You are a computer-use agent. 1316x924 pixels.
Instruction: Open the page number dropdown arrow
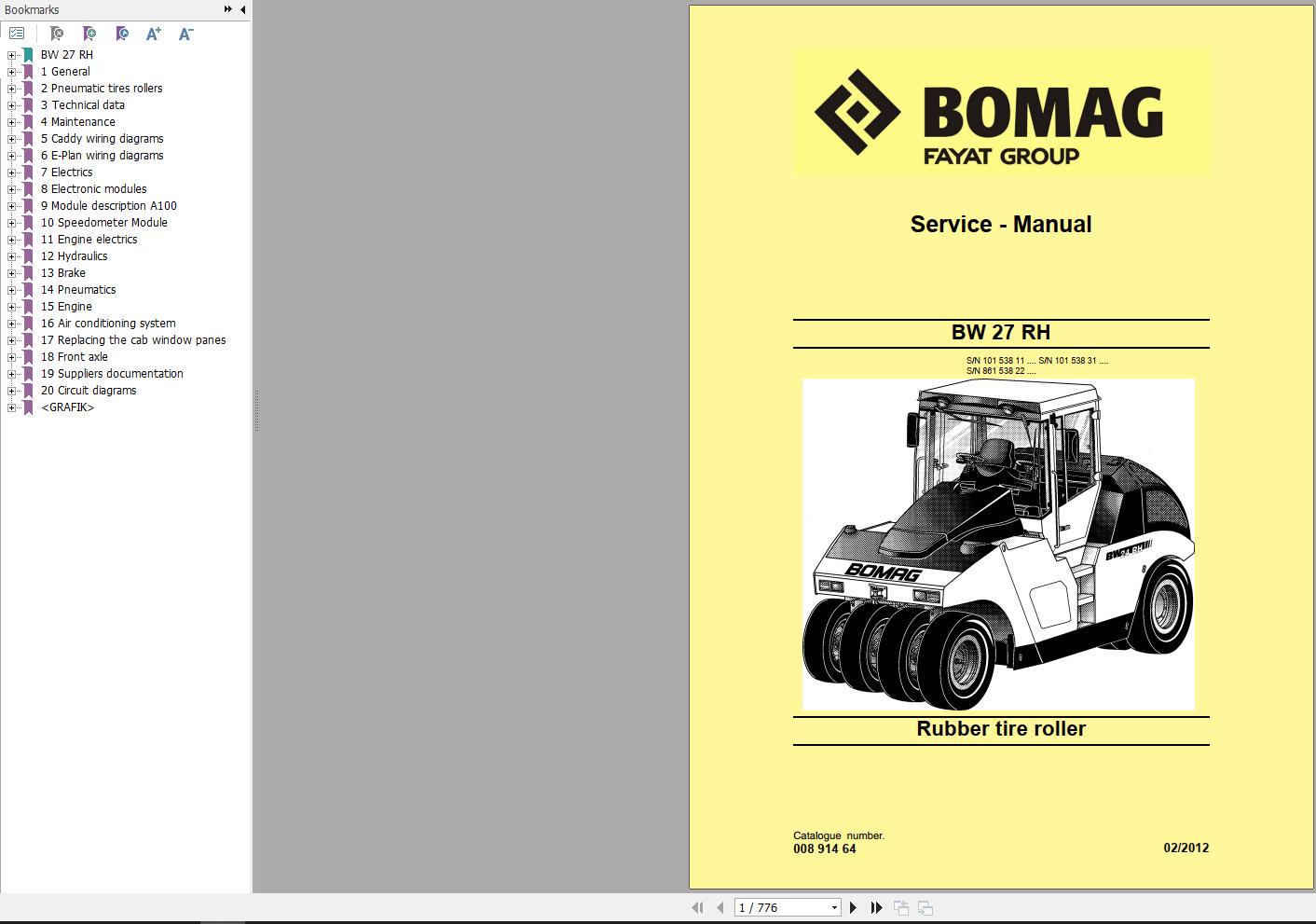834,906
